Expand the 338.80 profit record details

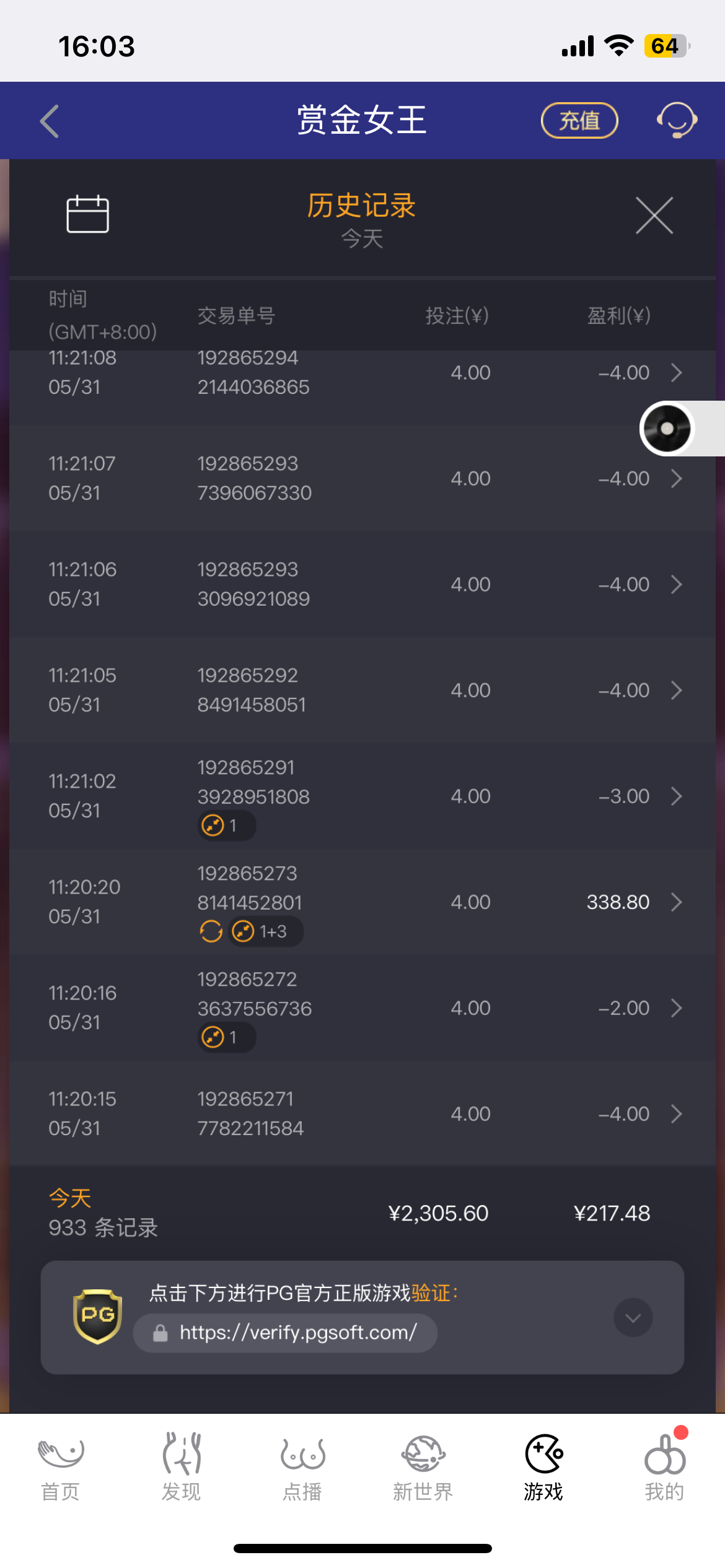click(677, 902)
